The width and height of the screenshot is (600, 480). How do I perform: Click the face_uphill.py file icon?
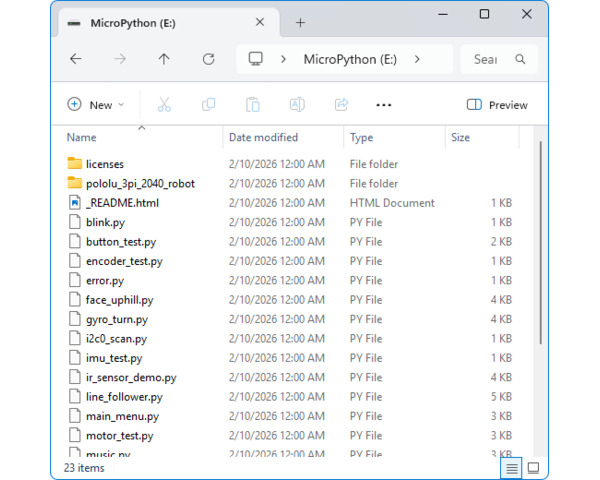(75, 299)
